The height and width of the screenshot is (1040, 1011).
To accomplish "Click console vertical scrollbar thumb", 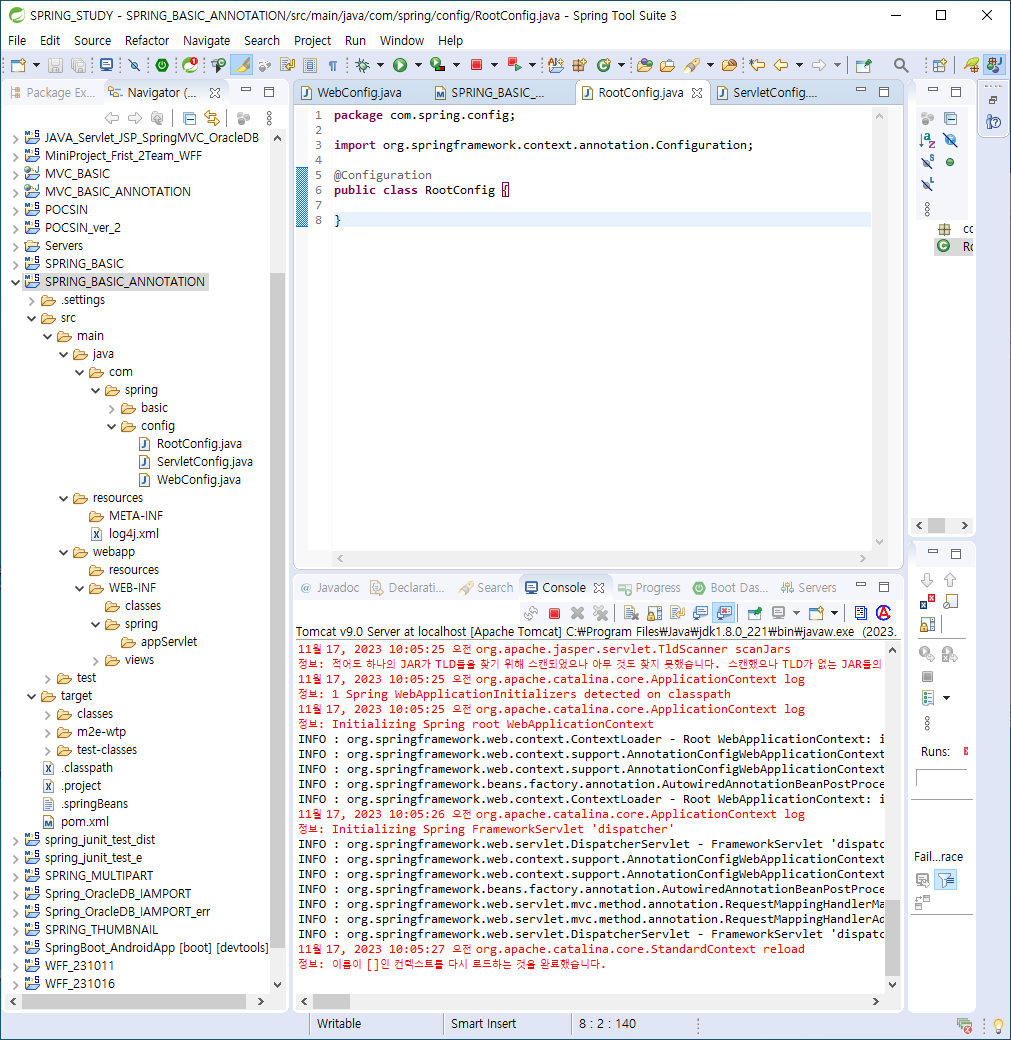I will [x=892, y=938].
